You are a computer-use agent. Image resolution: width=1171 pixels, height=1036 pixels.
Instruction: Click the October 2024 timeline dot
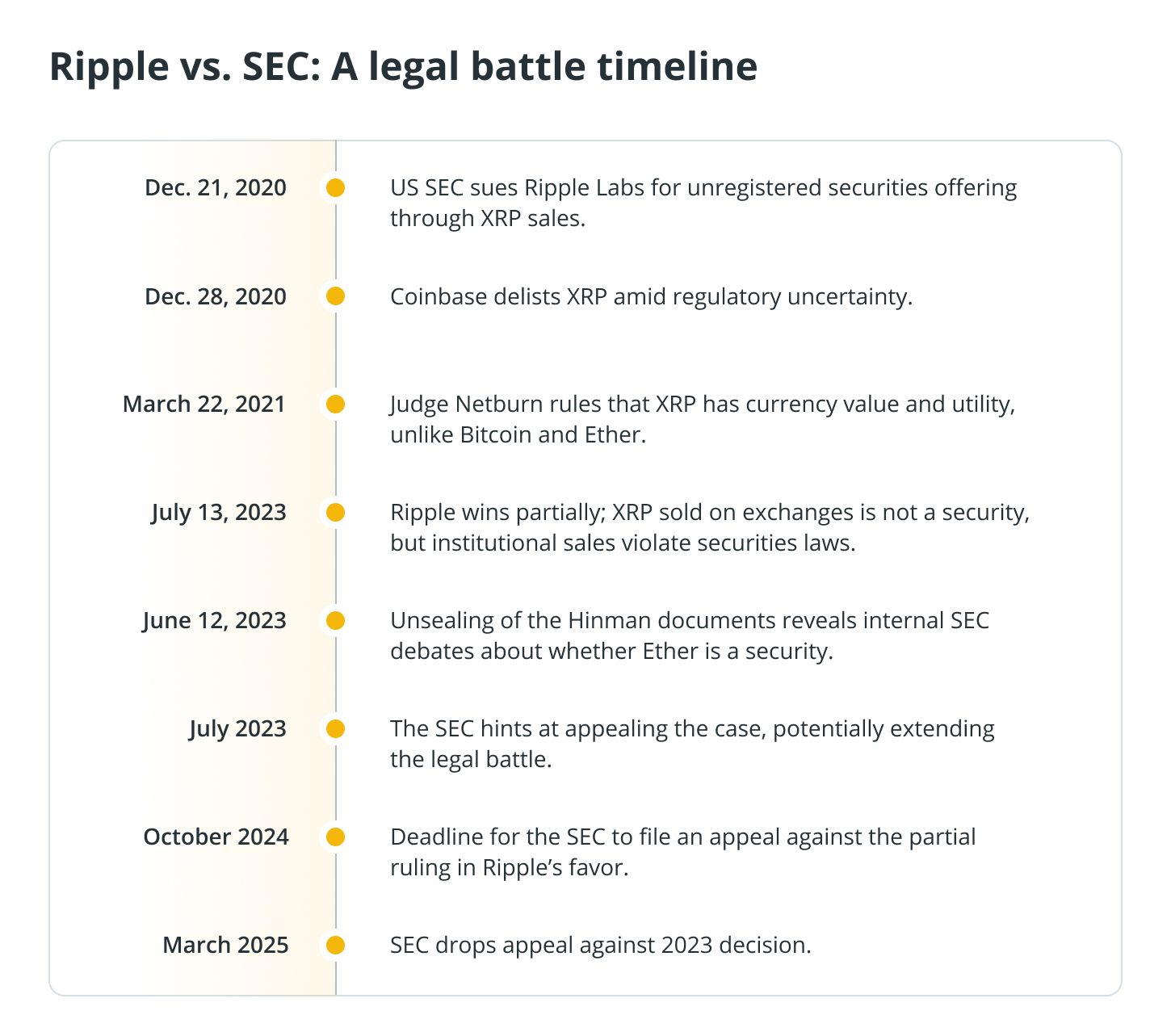tap(335, 837)
